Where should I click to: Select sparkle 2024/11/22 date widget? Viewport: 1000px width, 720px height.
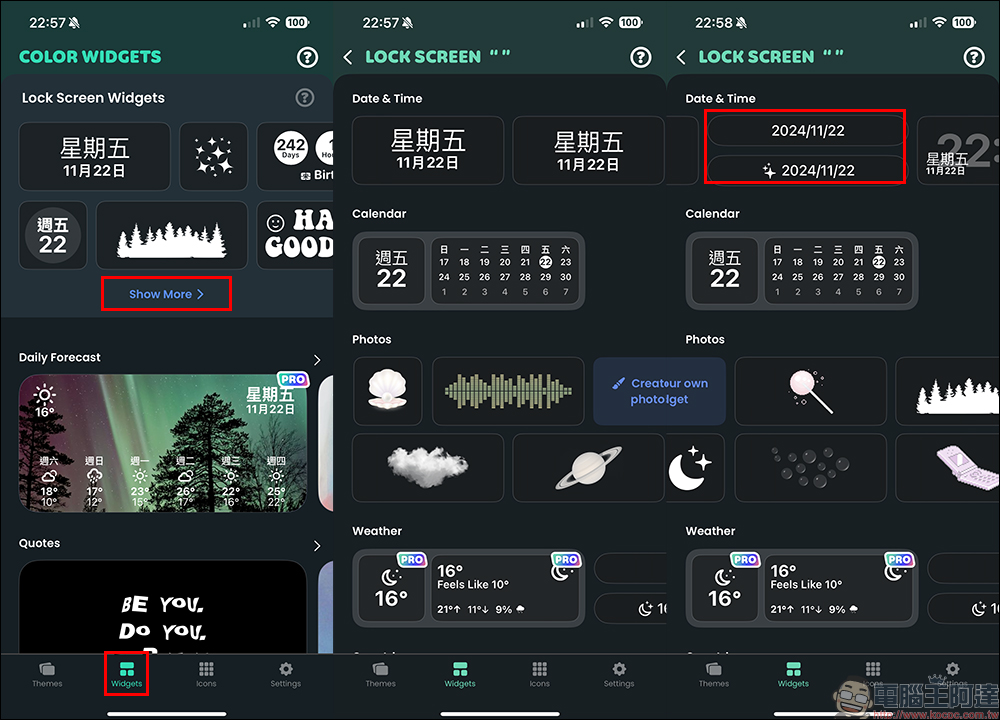coord(807,170)
